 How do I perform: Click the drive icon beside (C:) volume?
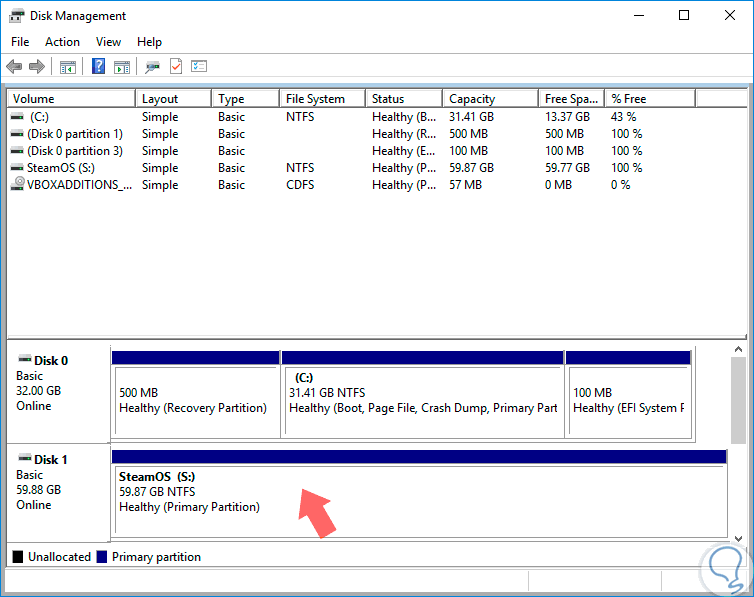(x=17, y=116)
